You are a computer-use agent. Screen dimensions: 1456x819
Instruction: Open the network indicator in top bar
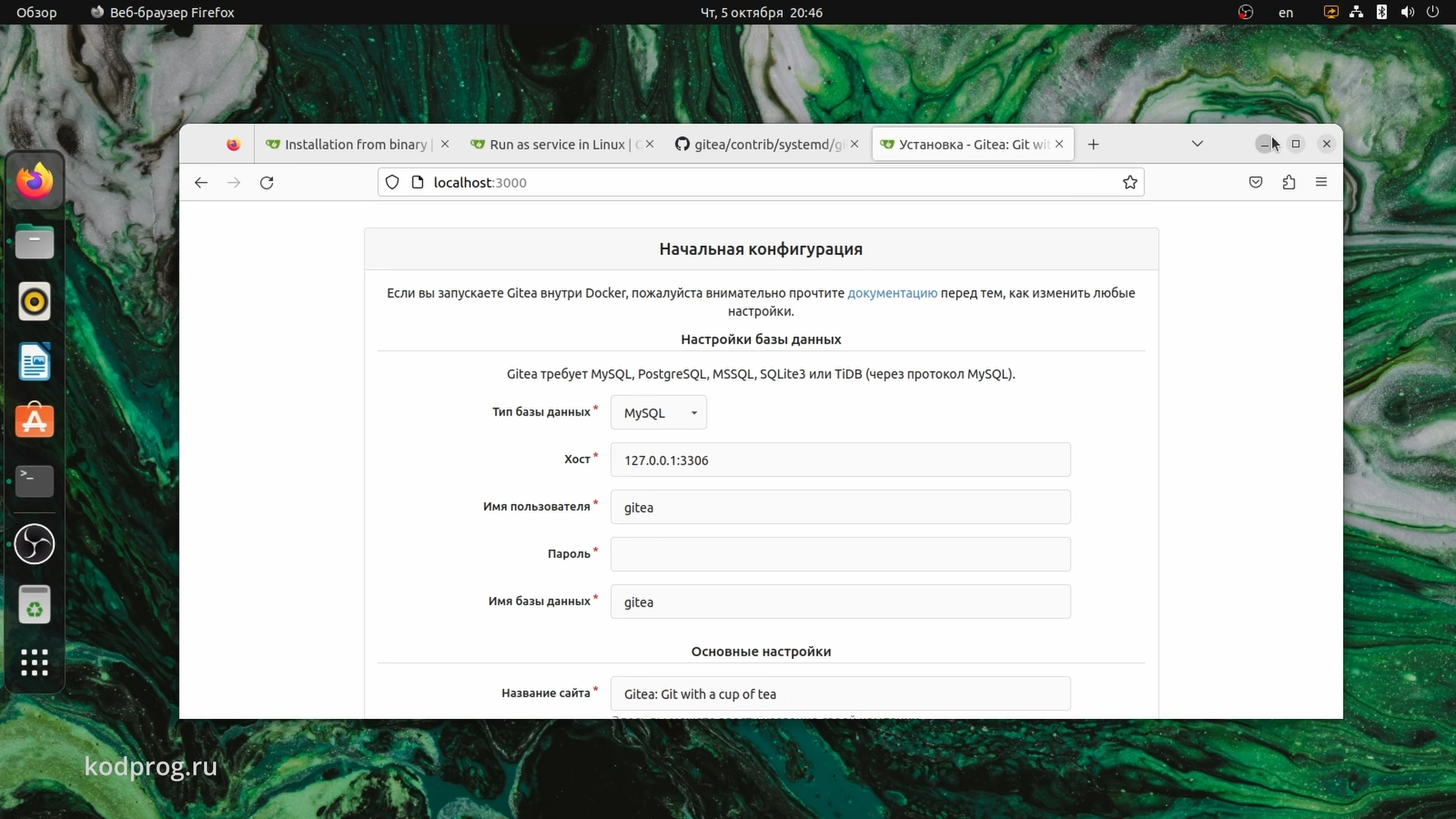1357,12
